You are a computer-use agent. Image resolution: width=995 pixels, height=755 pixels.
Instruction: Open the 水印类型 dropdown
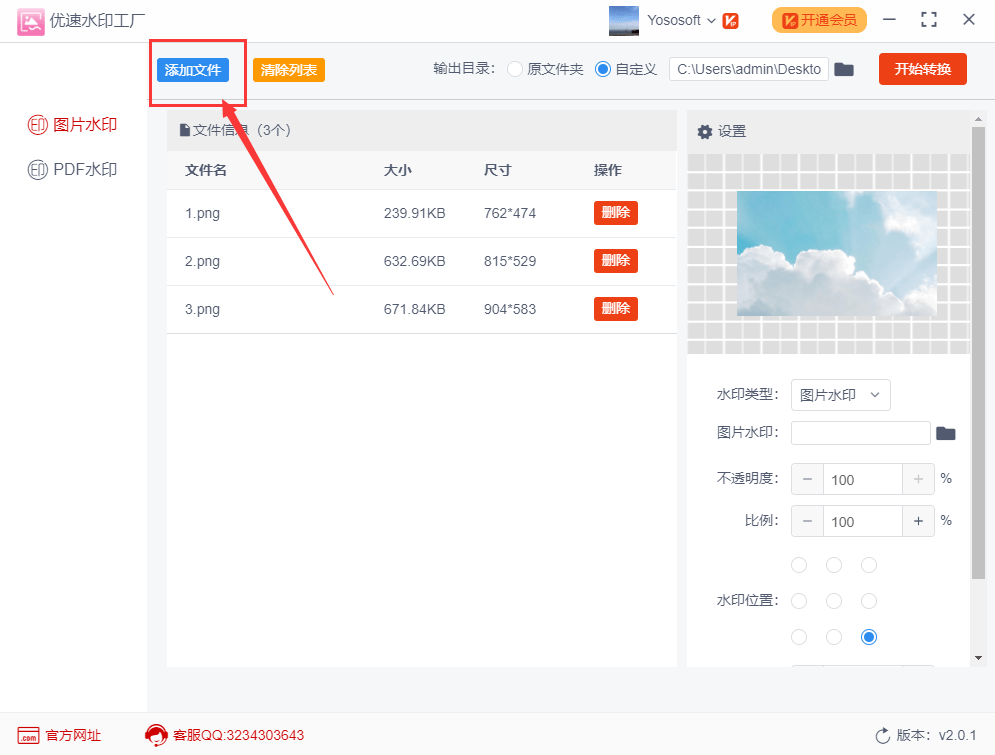coord(840,395)
